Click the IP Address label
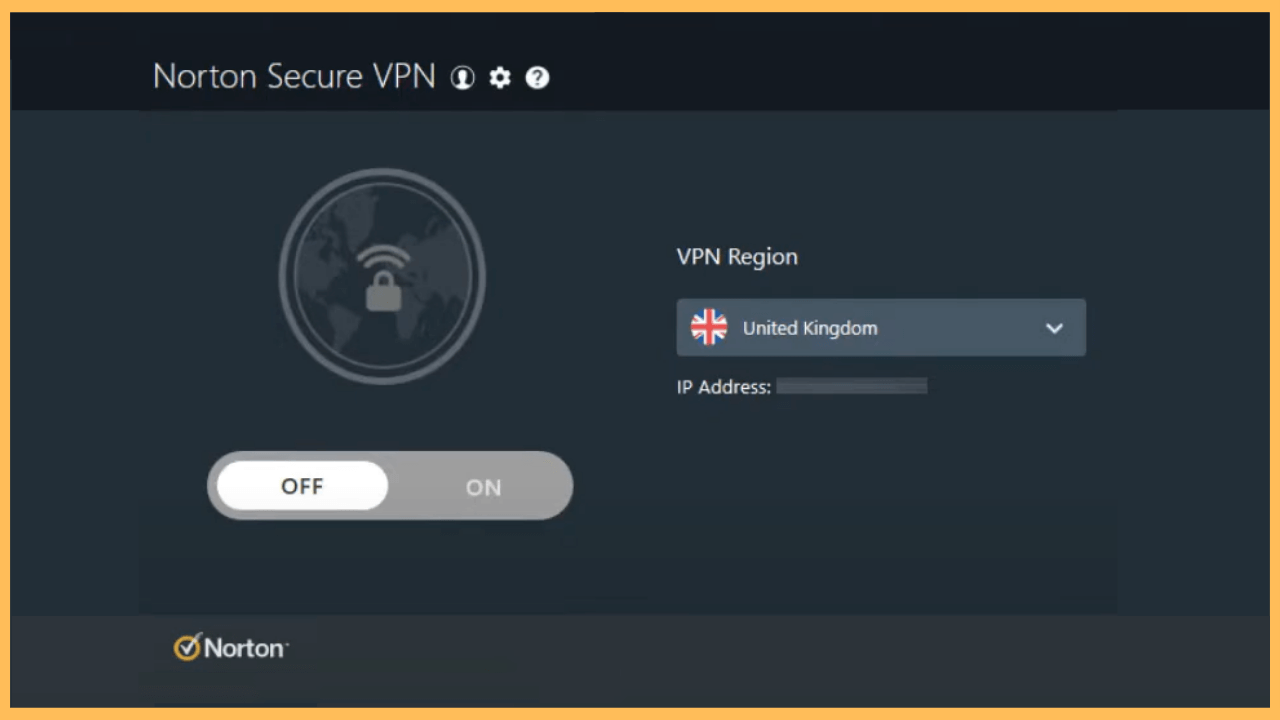Screen dimensions: 1280x720 pyautogui.click(x=723, y=387)
